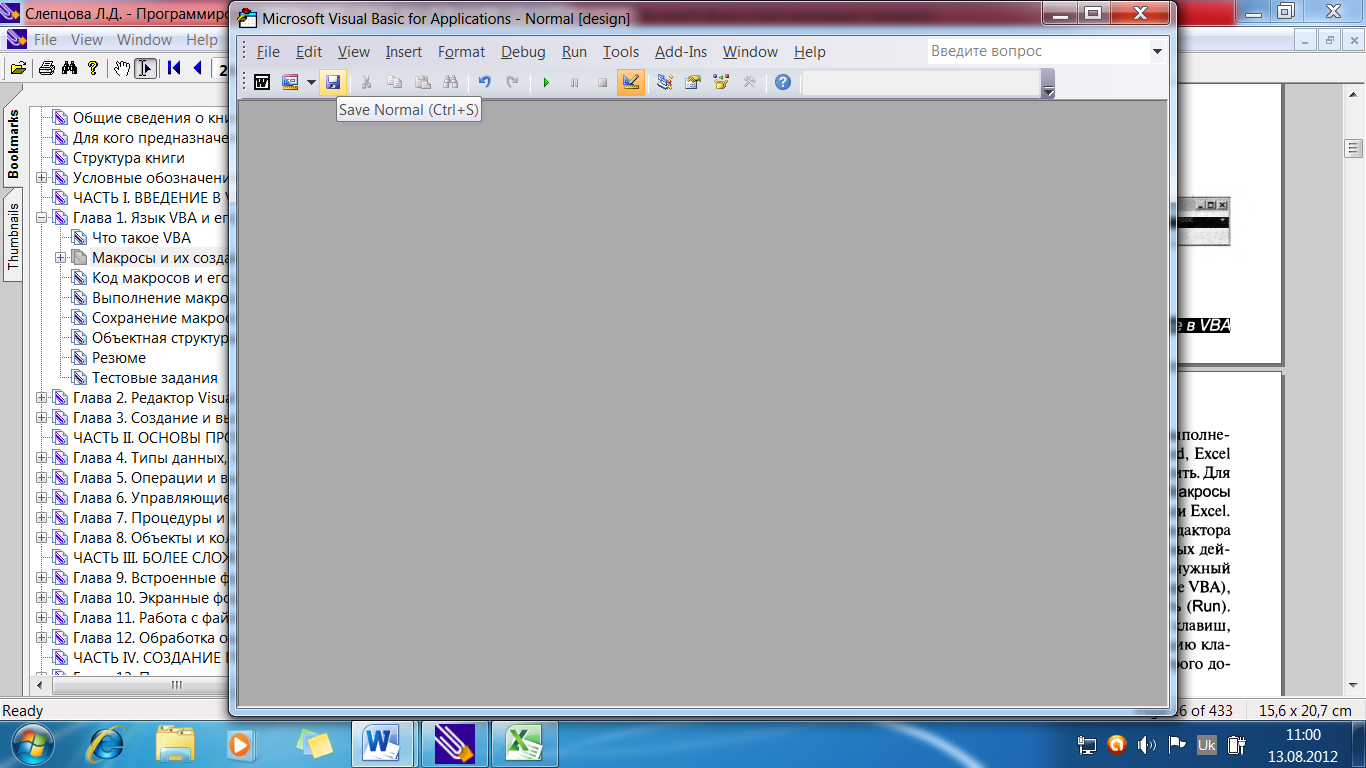Switch to the Bookmarks side tab

(13, 144)
